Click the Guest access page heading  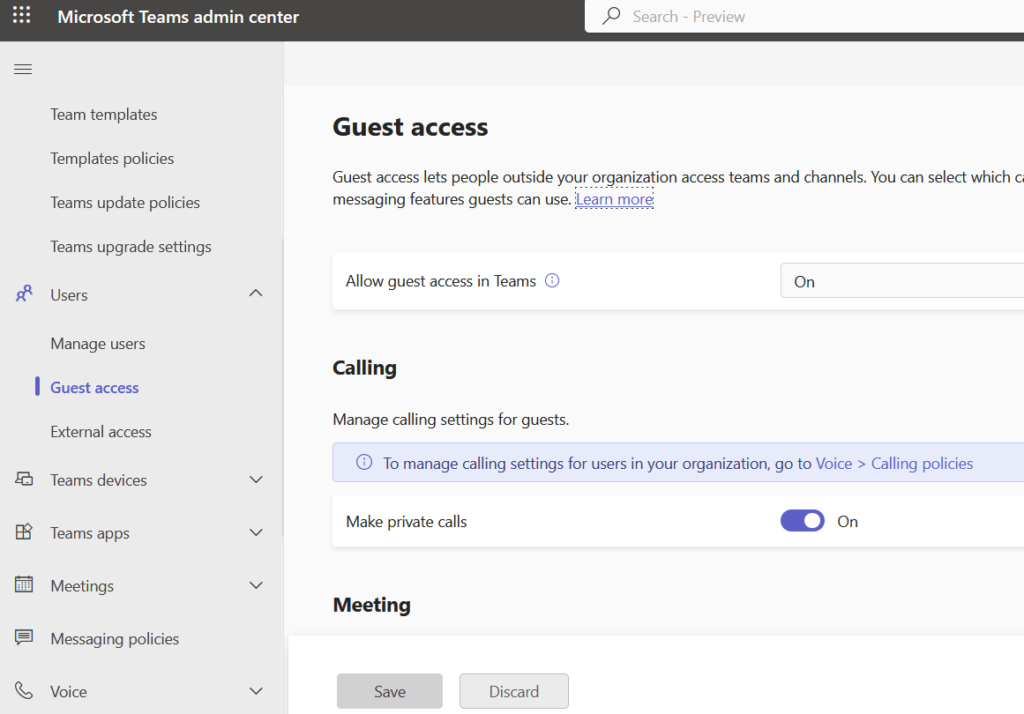pyautogui.click(x=410, y=127)
